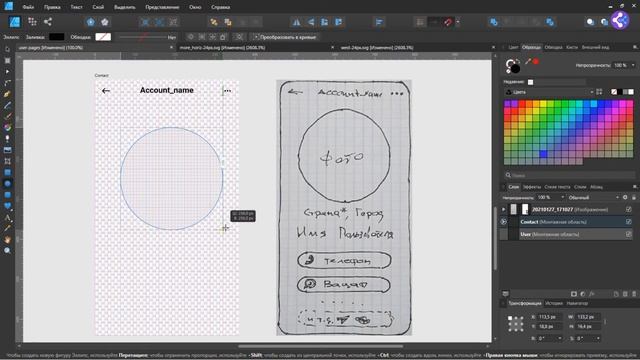
Task: Click the boolean Divide operation icon
Action: (x=550, y=22)
